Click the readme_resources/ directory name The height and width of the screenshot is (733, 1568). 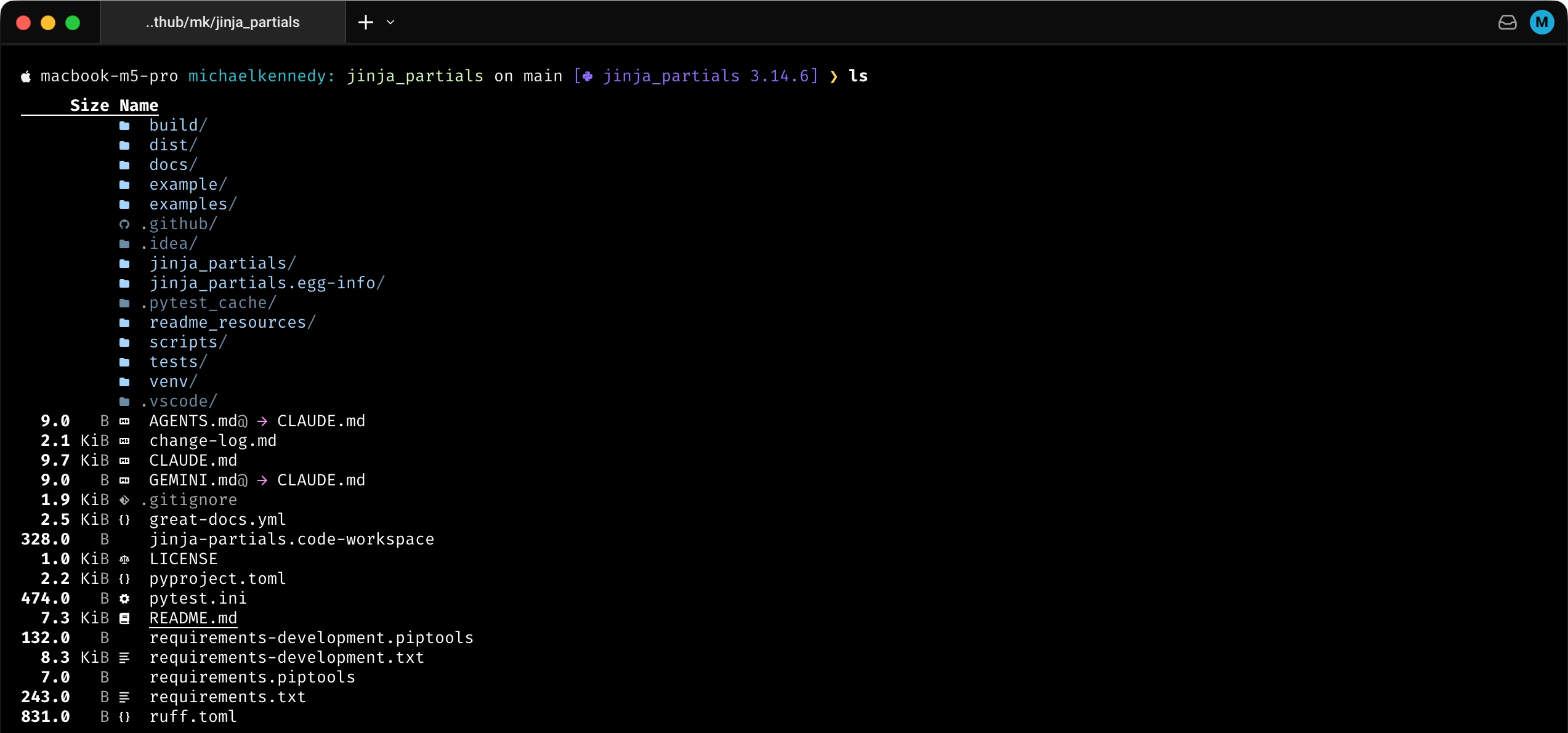coord(233,322)
